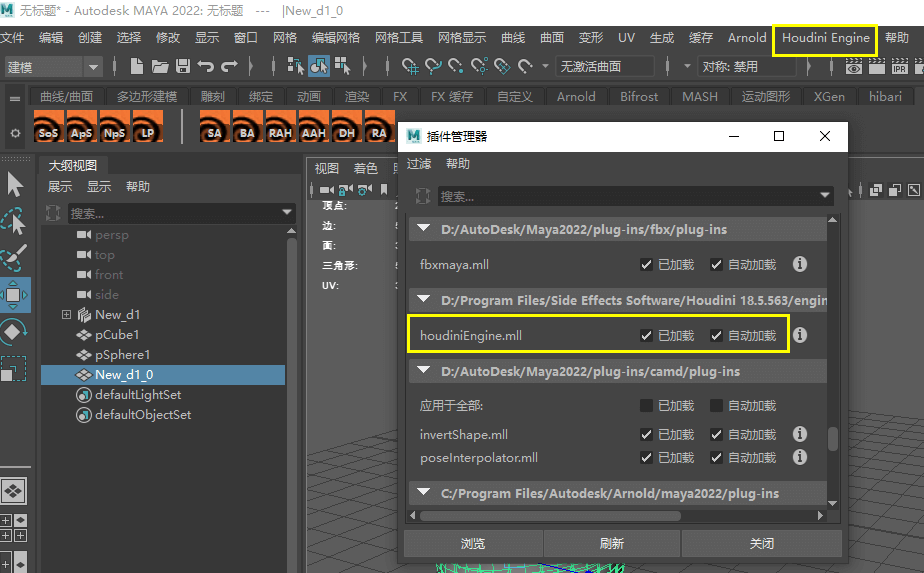Activate the Move tool in toolbox
Viewport: 924px width, 573px height.
(14, 295)
